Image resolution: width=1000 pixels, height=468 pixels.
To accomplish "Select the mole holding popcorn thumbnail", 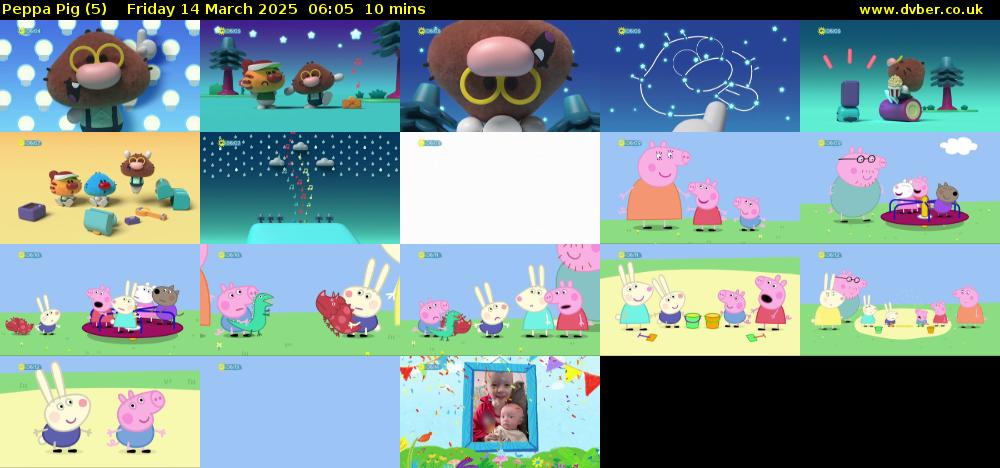I will [900, 76].
